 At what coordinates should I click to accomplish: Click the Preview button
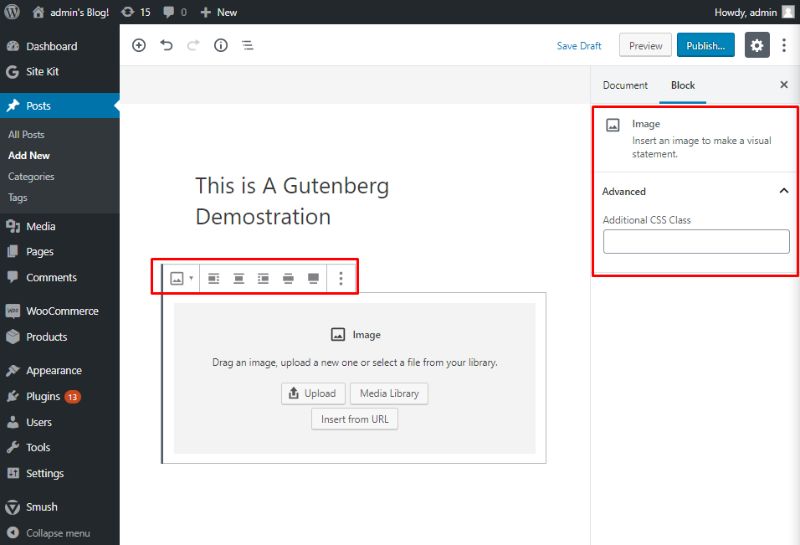tap(645, 45)
